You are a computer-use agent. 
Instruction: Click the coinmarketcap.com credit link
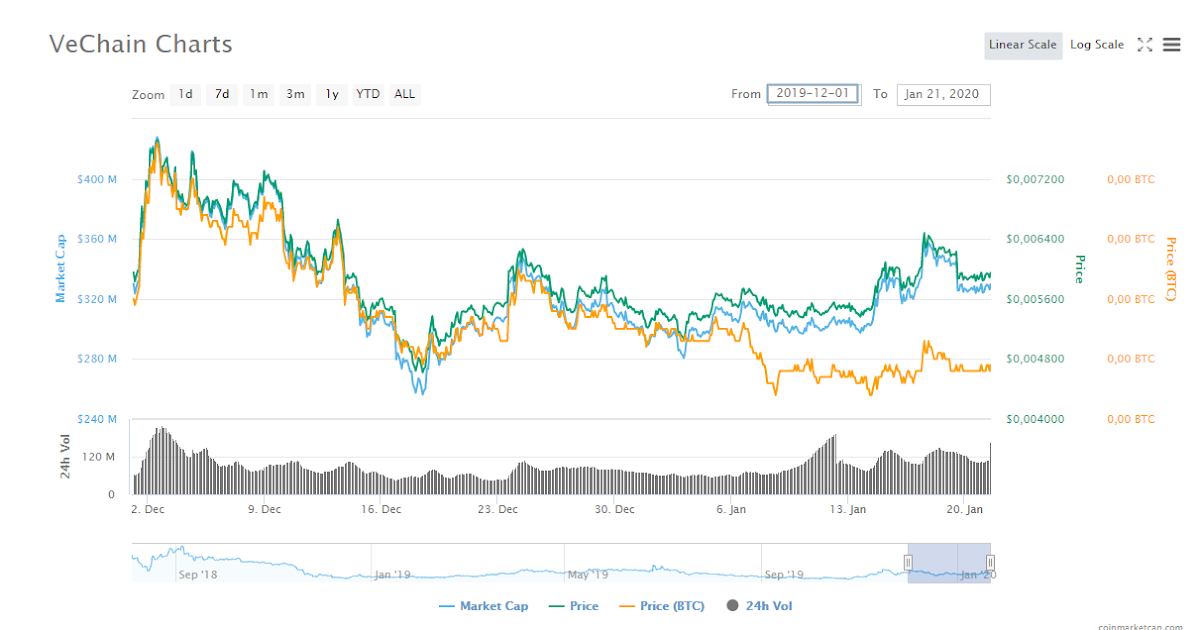click(1139, 626)
